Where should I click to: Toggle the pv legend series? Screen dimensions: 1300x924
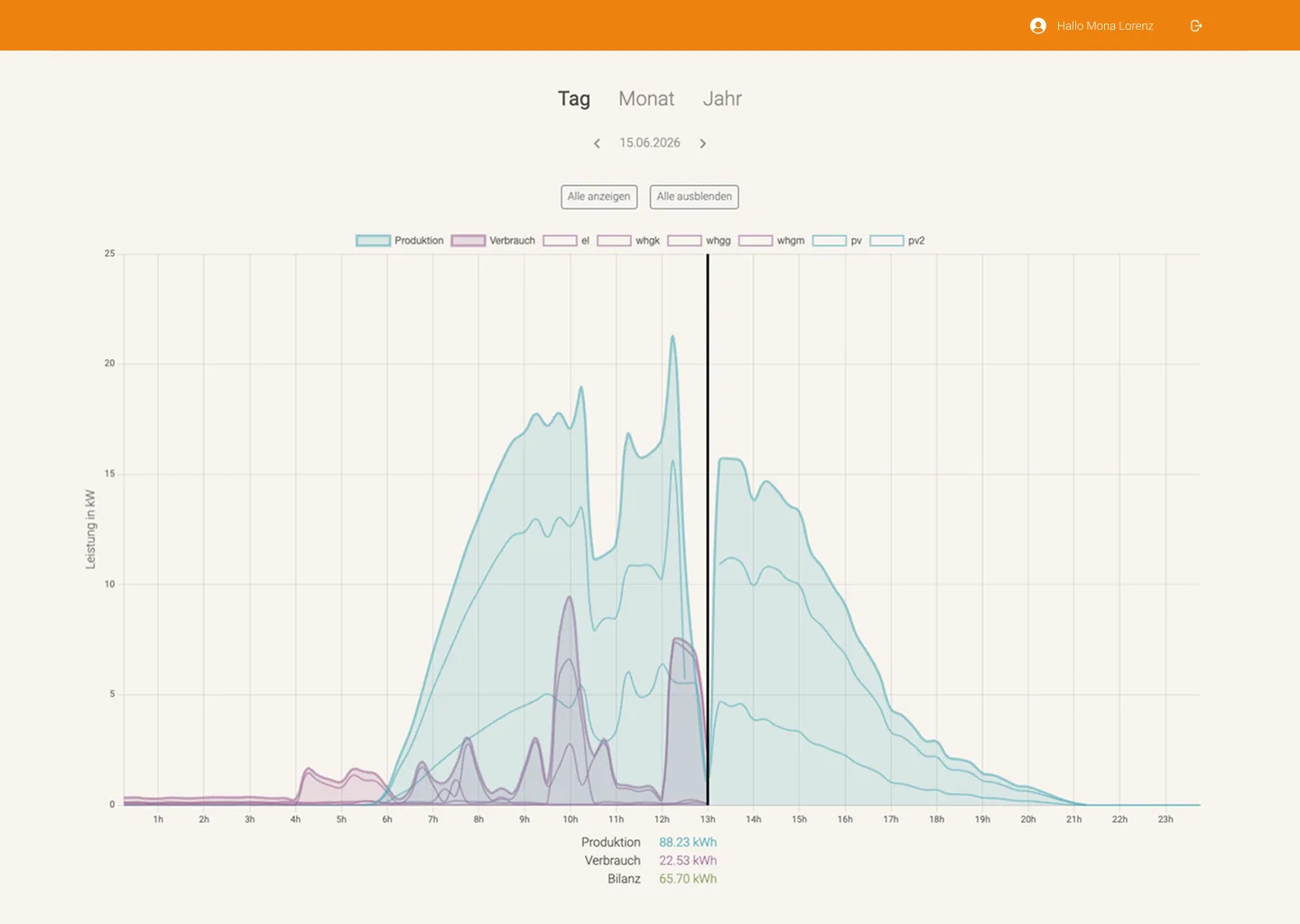point(837,241)
